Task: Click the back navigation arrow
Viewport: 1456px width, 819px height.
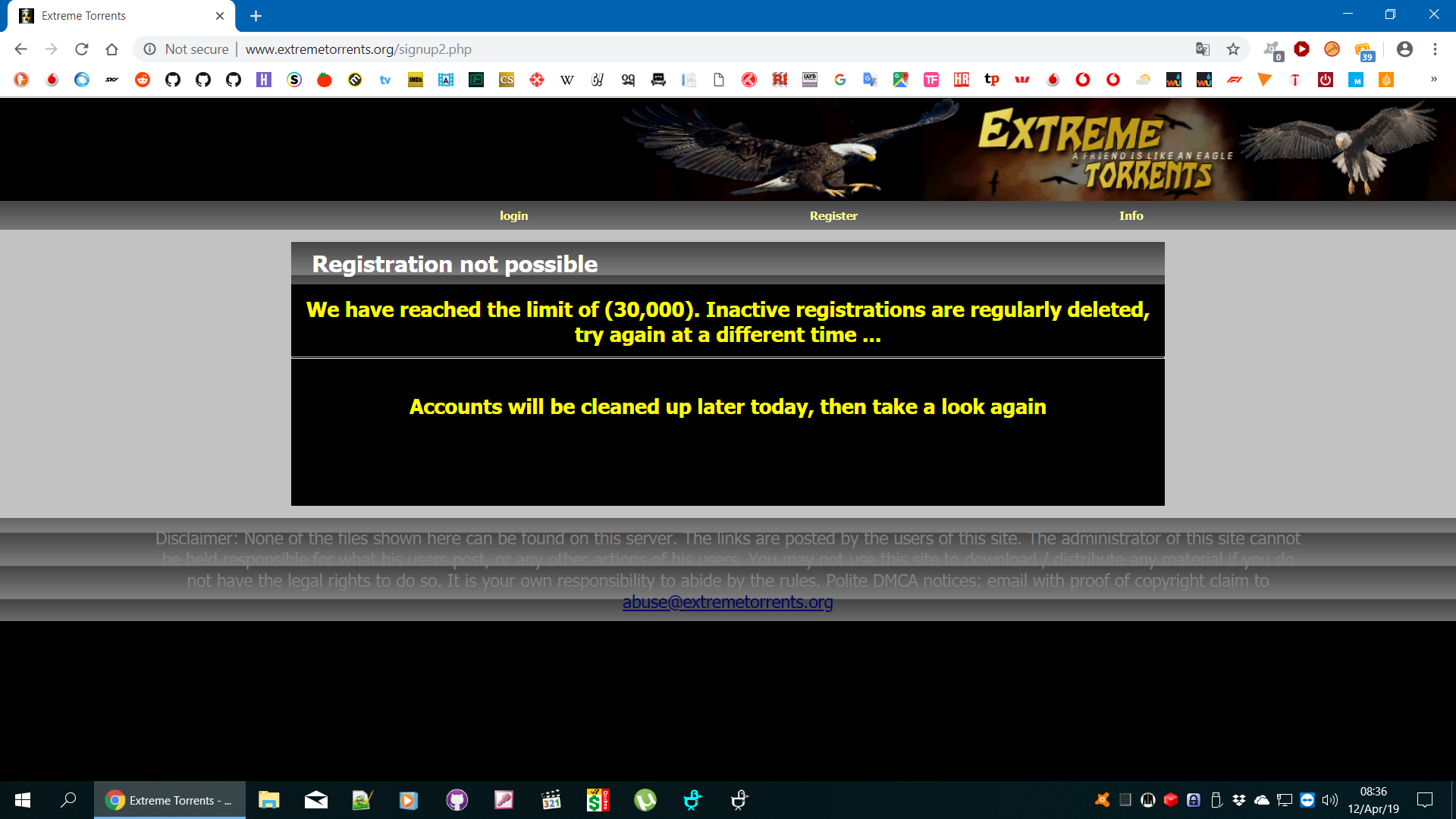Action: point(20,49)
